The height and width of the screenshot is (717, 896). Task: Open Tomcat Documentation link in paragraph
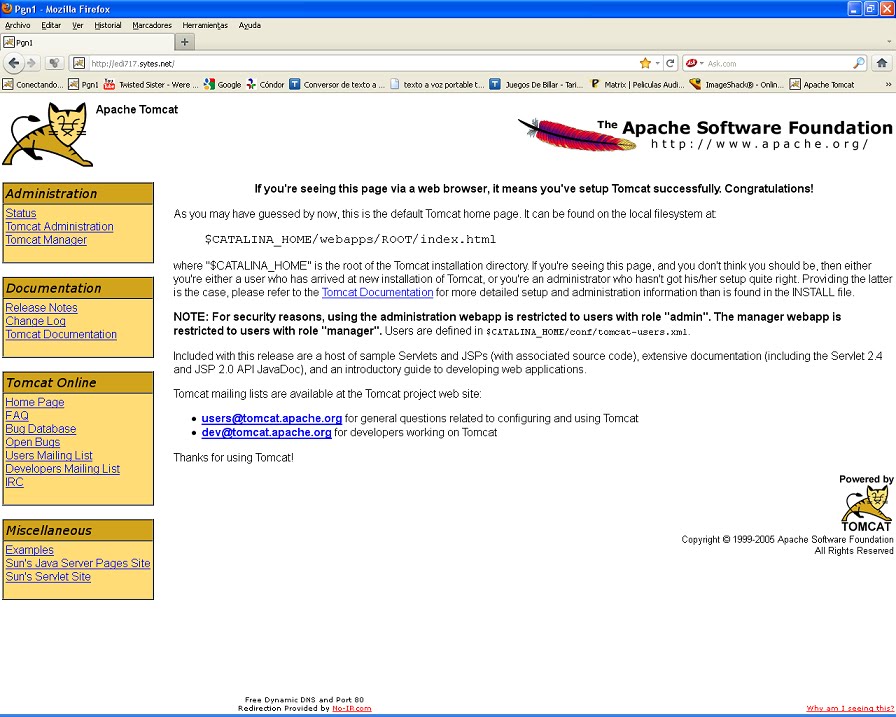pyautogui.click(x=377, y=292)
